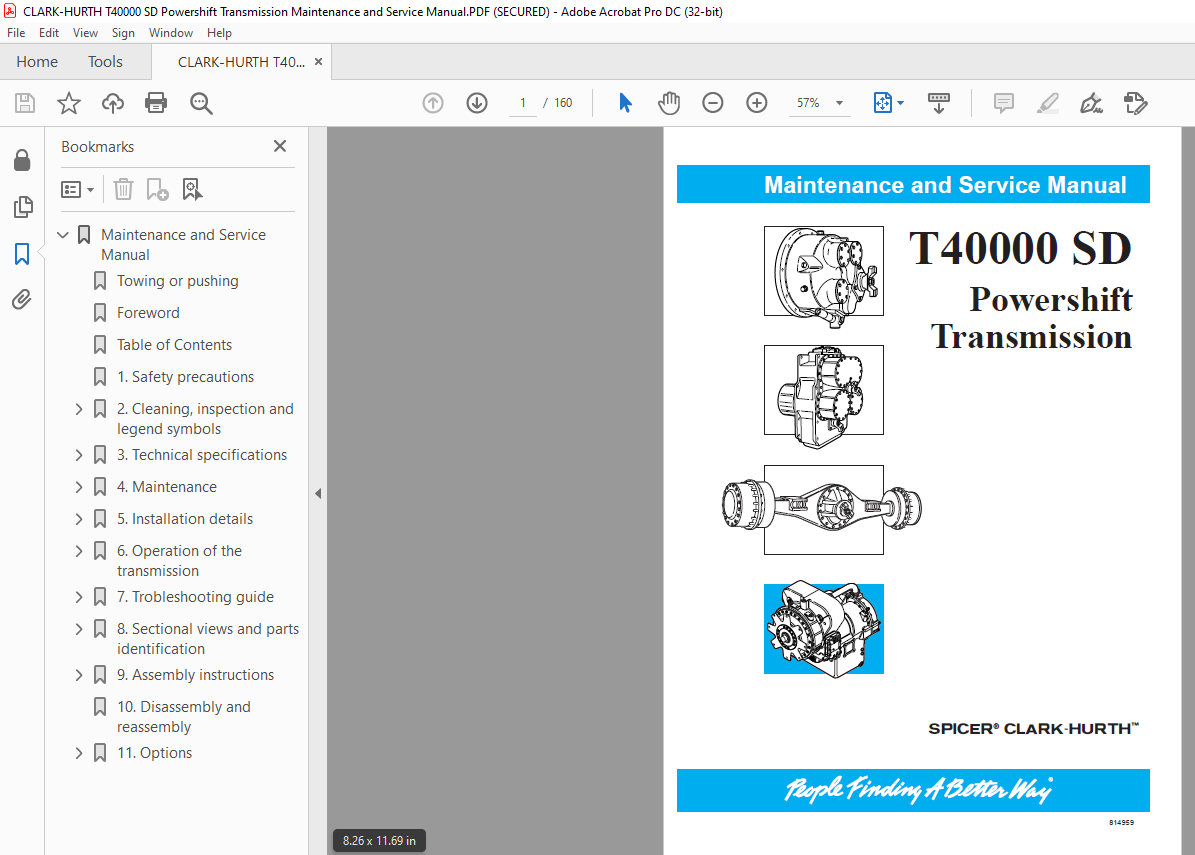The image size is (1195, 855).
Task: Click the blue transmission image thumbnail on page
Action: (824, 629)
